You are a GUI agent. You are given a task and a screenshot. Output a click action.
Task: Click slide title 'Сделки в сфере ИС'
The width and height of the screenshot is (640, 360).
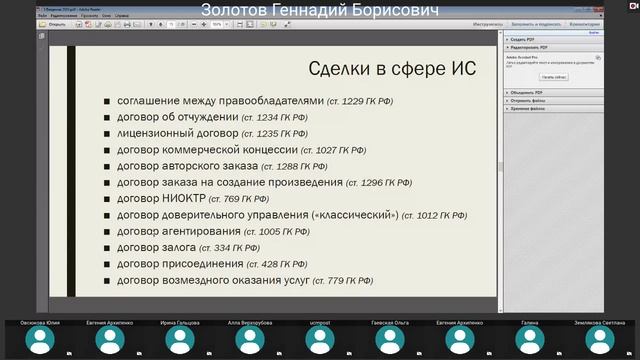tap(392, 68)
